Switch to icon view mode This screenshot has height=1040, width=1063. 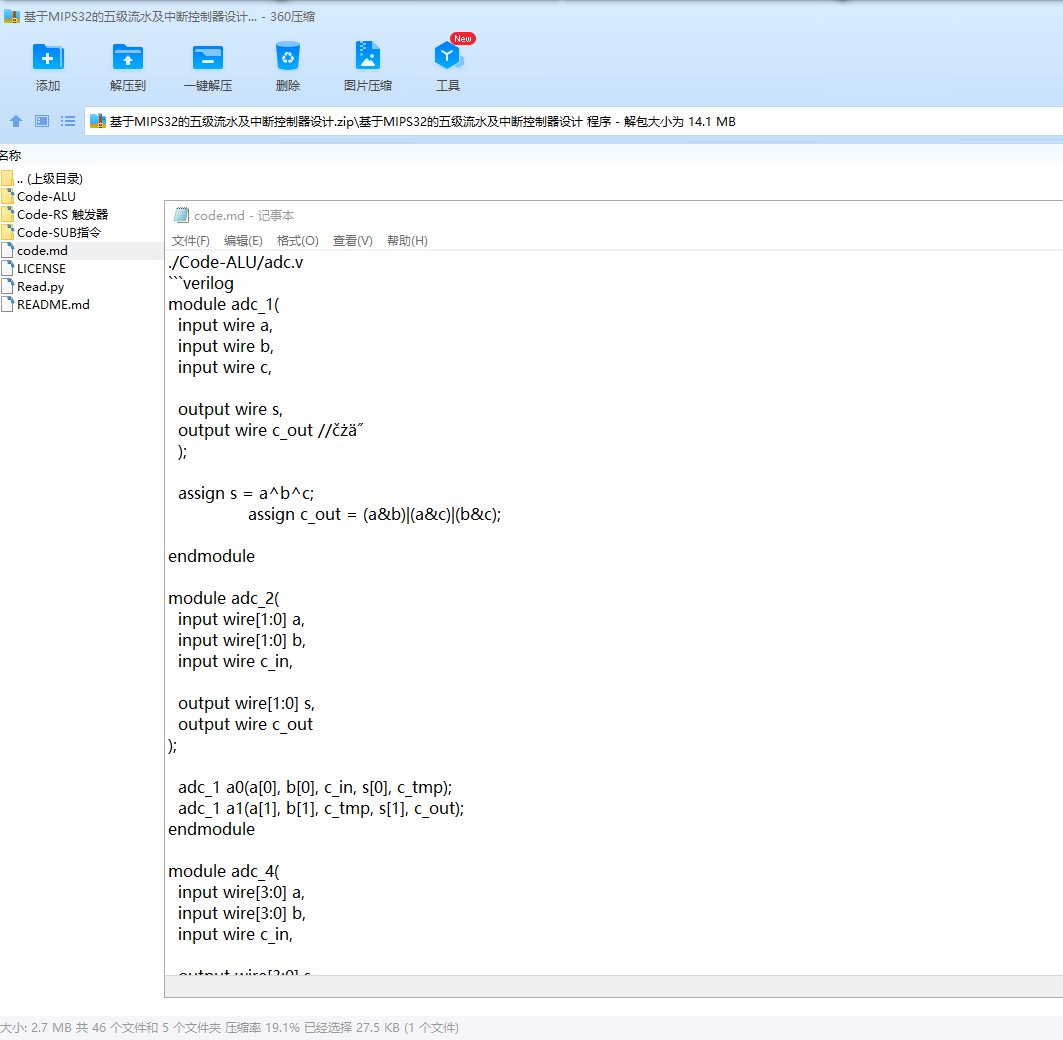(42, 121)
